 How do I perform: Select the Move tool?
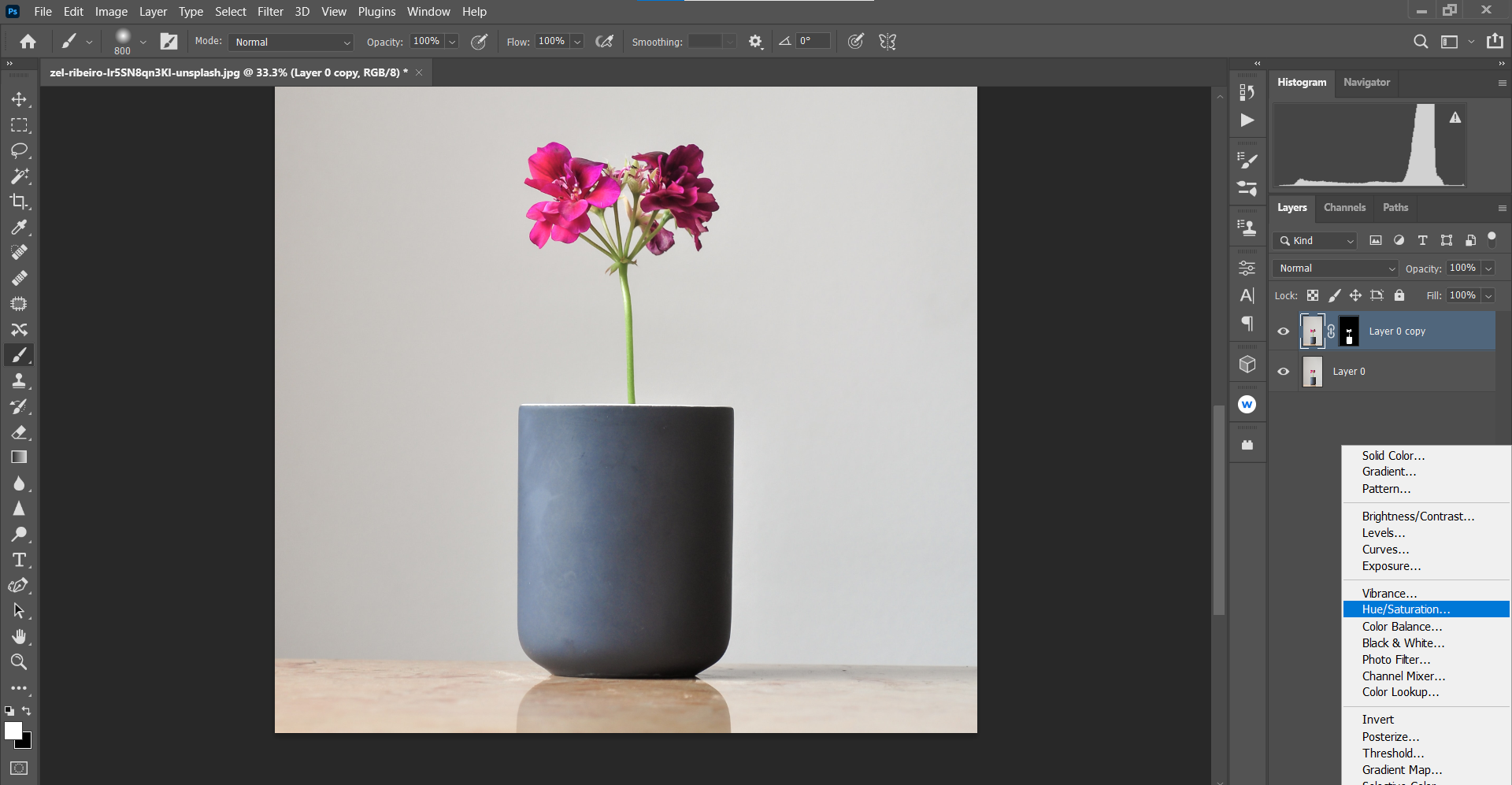pos(19,100)
